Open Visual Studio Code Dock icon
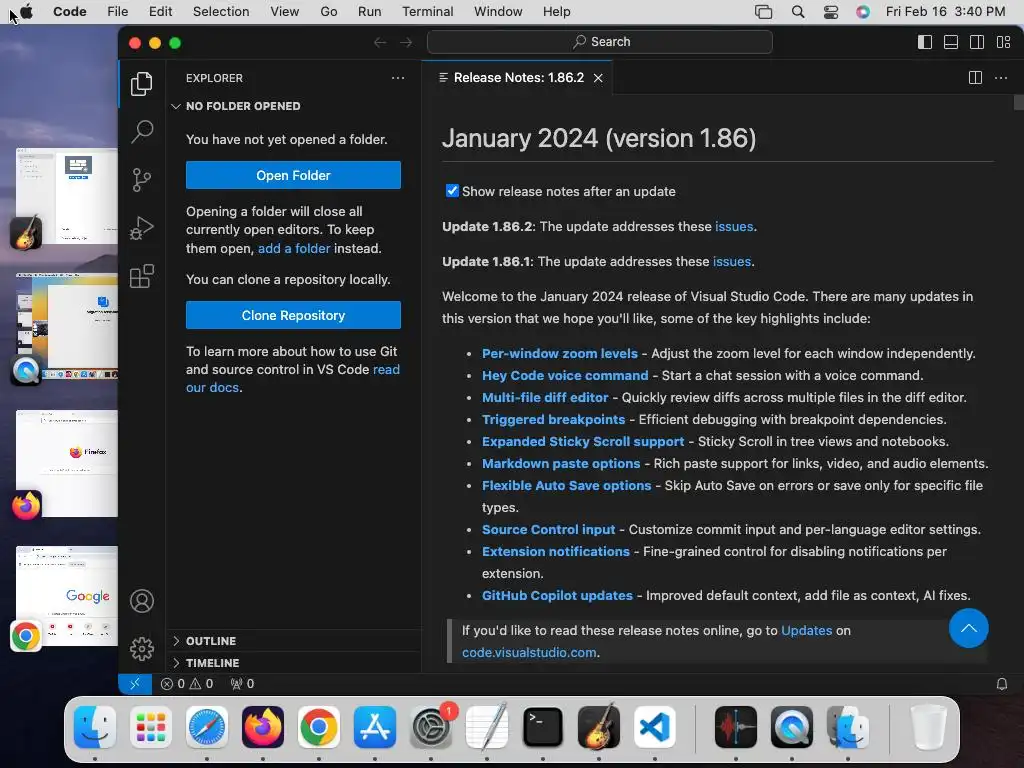 tap(654, 727)
